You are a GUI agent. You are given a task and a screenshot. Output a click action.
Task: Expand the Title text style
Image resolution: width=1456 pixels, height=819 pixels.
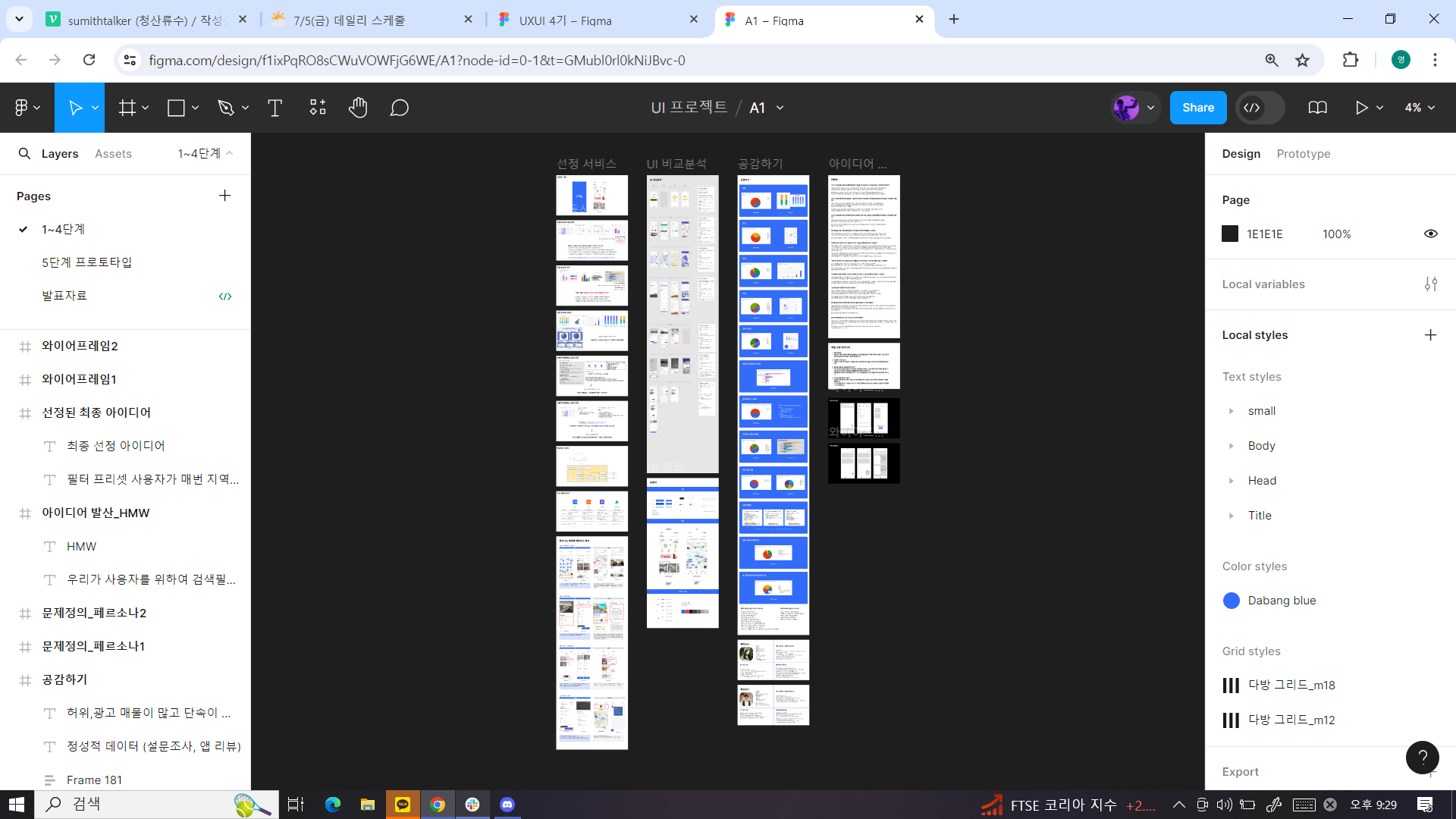pos(1231,516)
